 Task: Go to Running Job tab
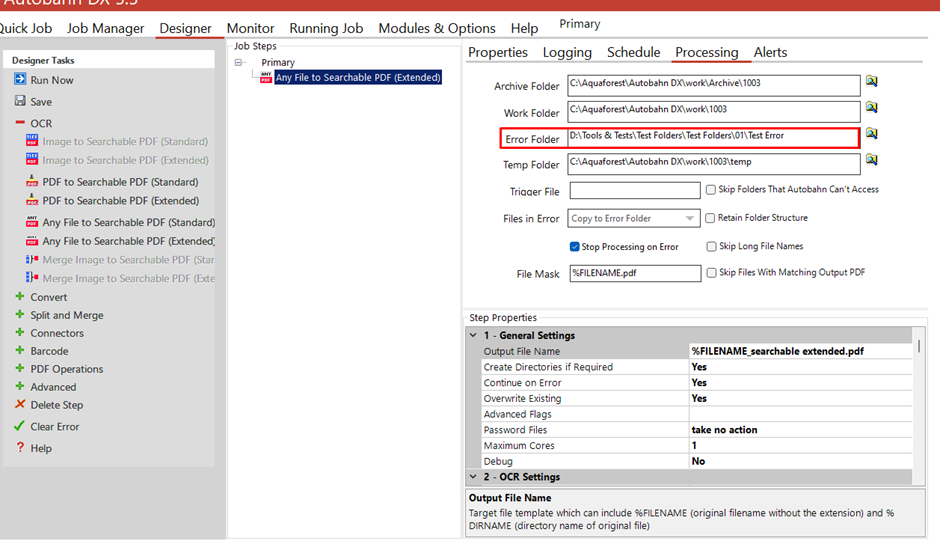[326, 28]
